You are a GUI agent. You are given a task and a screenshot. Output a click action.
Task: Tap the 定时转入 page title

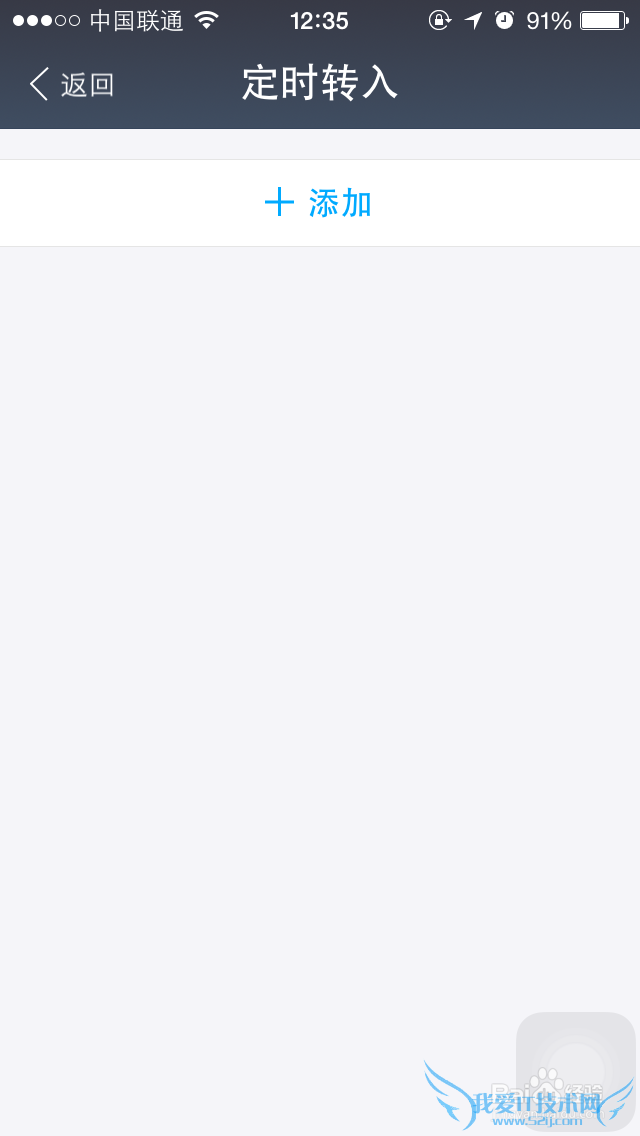(x=320, y=83)
